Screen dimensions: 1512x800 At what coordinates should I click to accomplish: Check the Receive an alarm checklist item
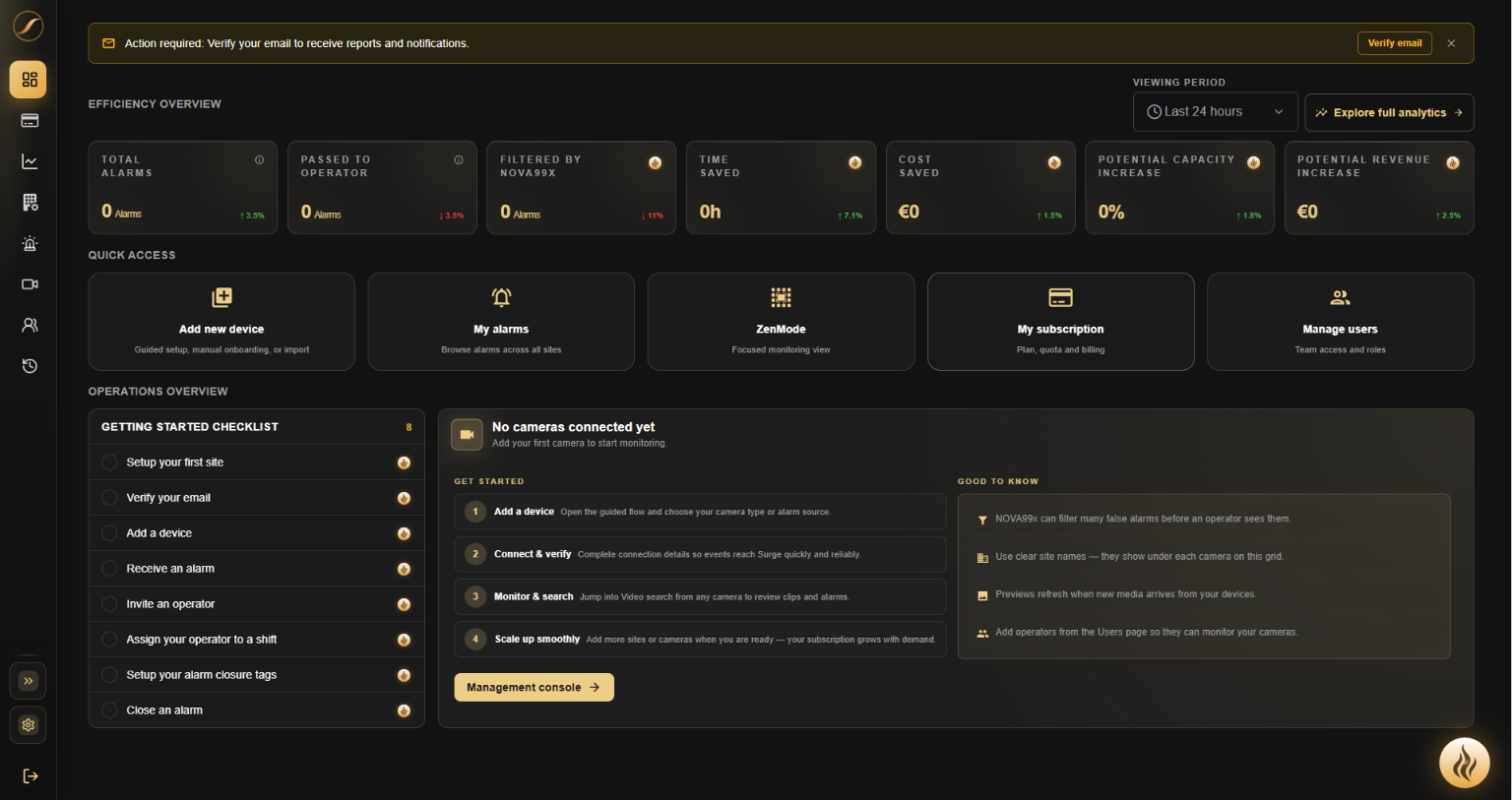point(109,569)
